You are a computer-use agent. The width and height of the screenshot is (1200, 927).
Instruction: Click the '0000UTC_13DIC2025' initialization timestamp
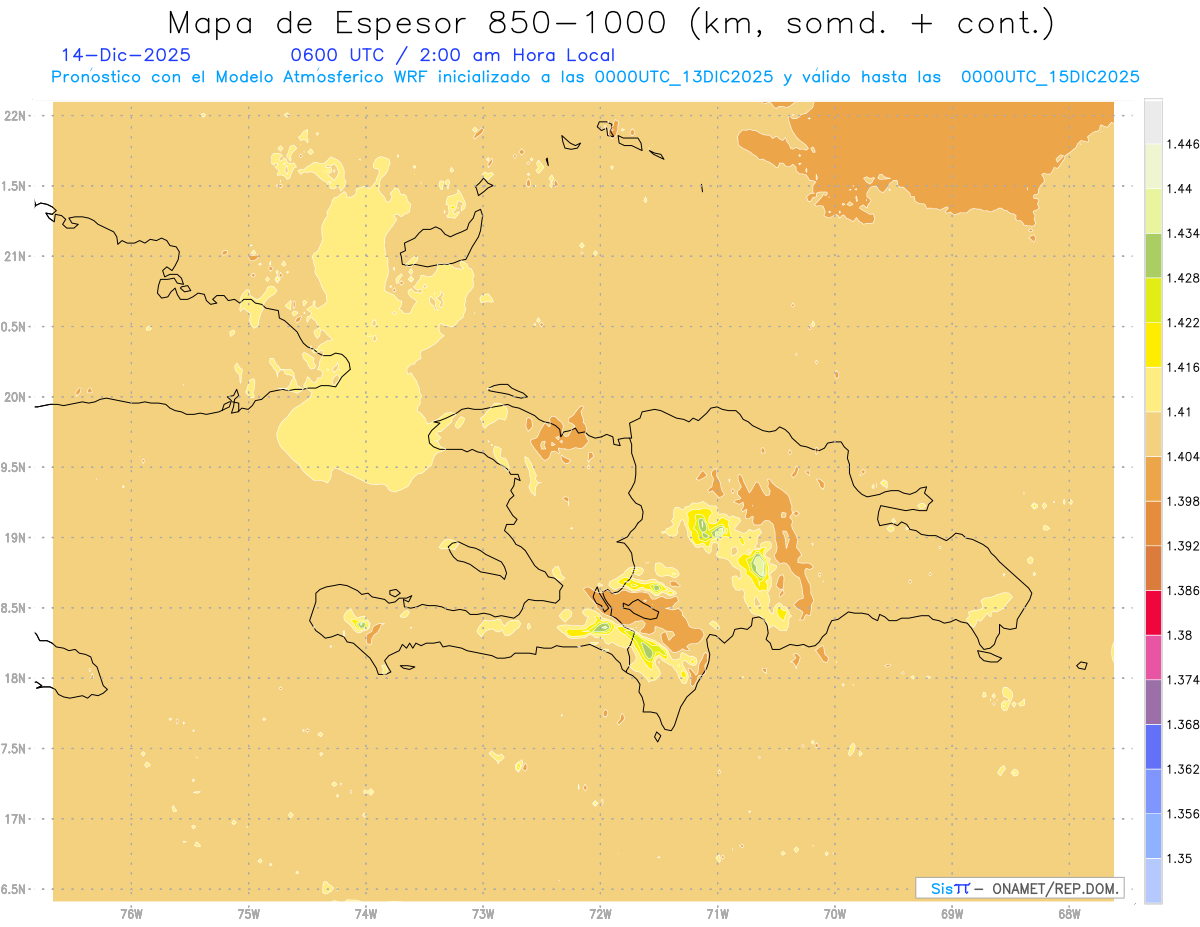pos(683,77)
